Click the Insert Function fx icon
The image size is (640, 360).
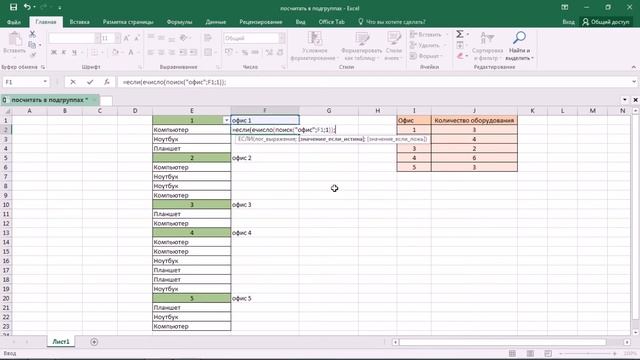107,82
